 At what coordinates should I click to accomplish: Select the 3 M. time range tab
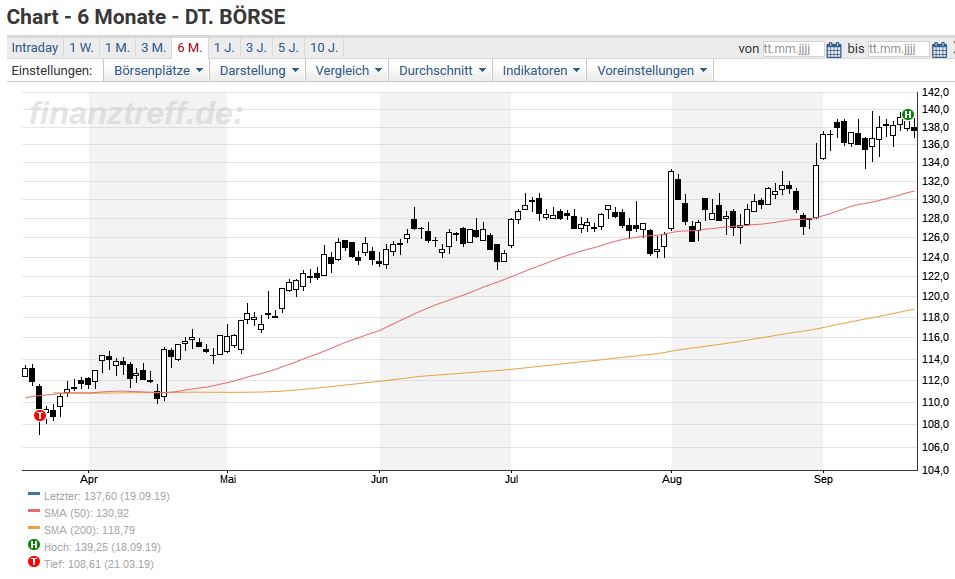coord(153,47)
